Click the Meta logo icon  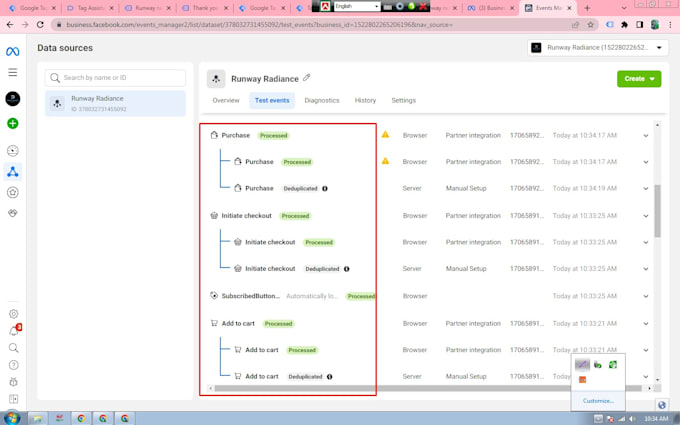pyautogui.click(x=13, y=52)
